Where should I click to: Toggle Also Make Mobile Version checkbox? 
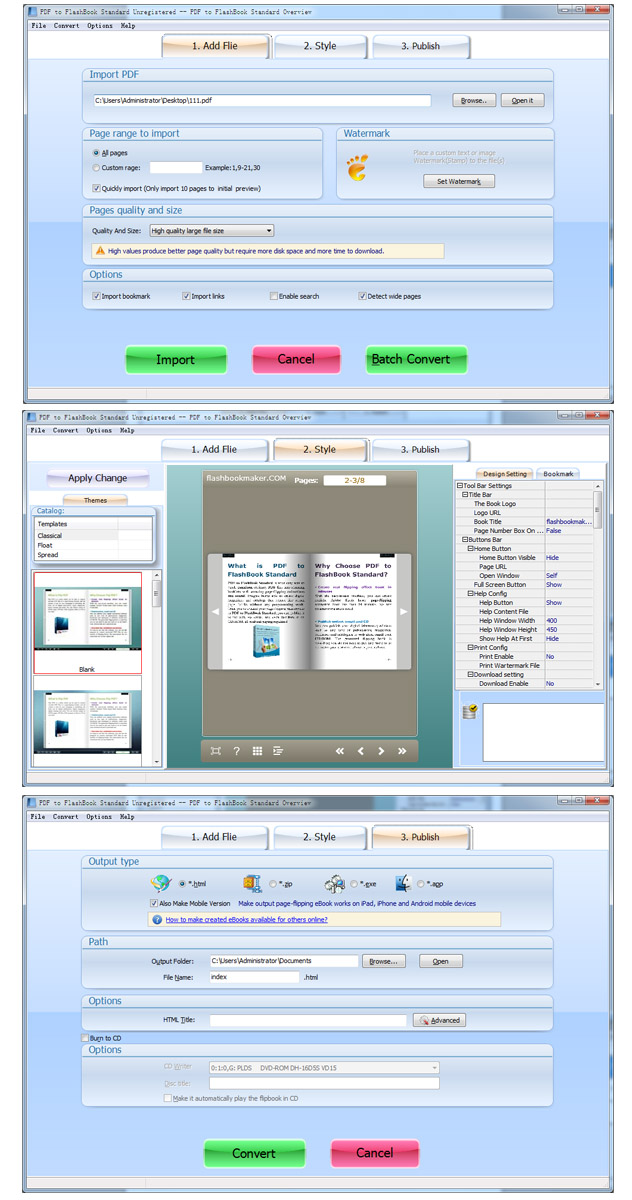coord(152,903)
